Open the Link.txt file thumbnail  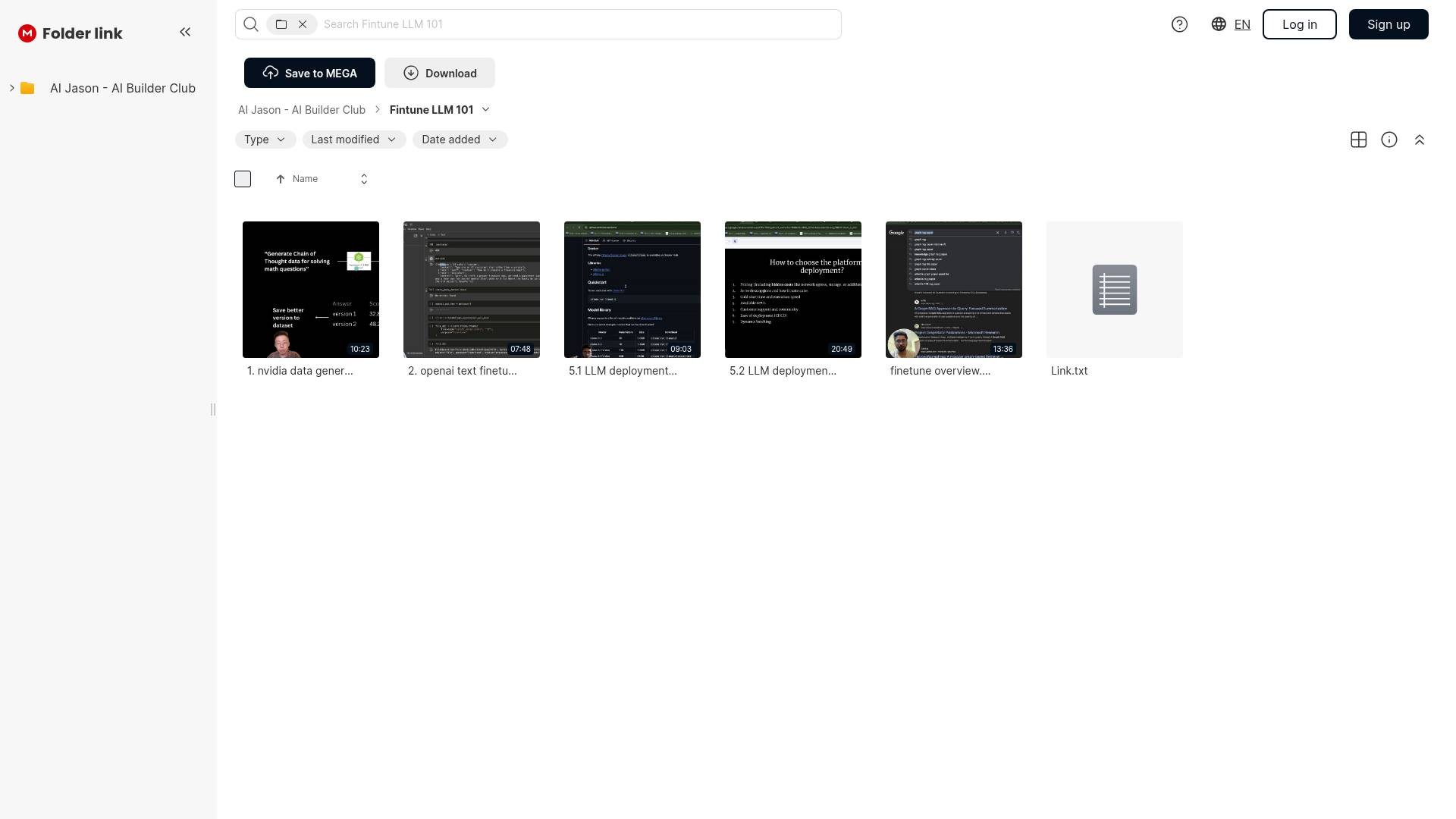pyautogui.click(x=1114, y=290)
